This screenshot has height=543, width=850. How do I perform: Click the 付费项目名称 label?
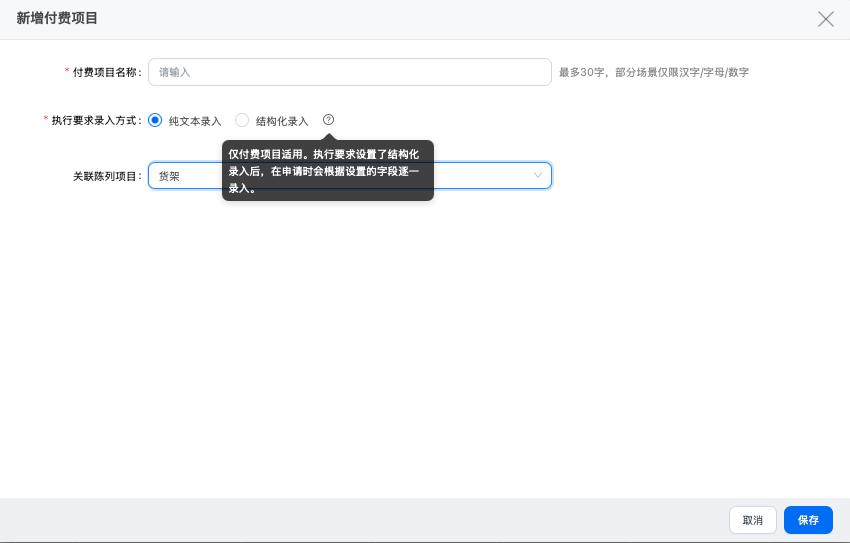point(104,72)
